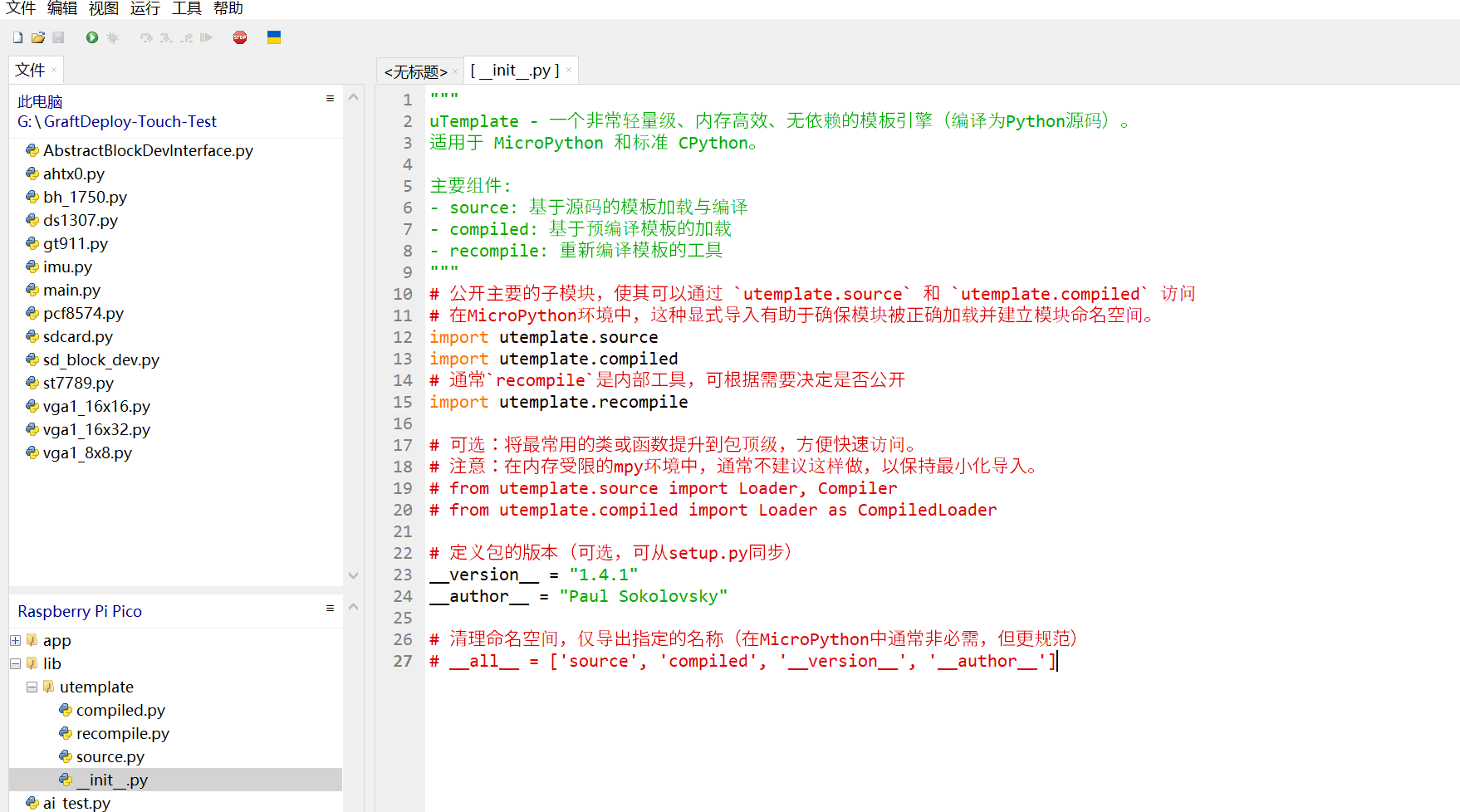Screen dimensions: 1460x812
Task: Click the "import utemplate.recompile" line
Action: (x=559, y=402)
